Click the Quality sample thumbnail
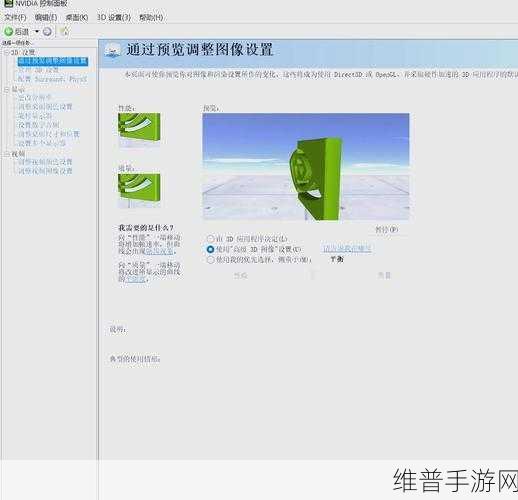 (x=139, y=190)
